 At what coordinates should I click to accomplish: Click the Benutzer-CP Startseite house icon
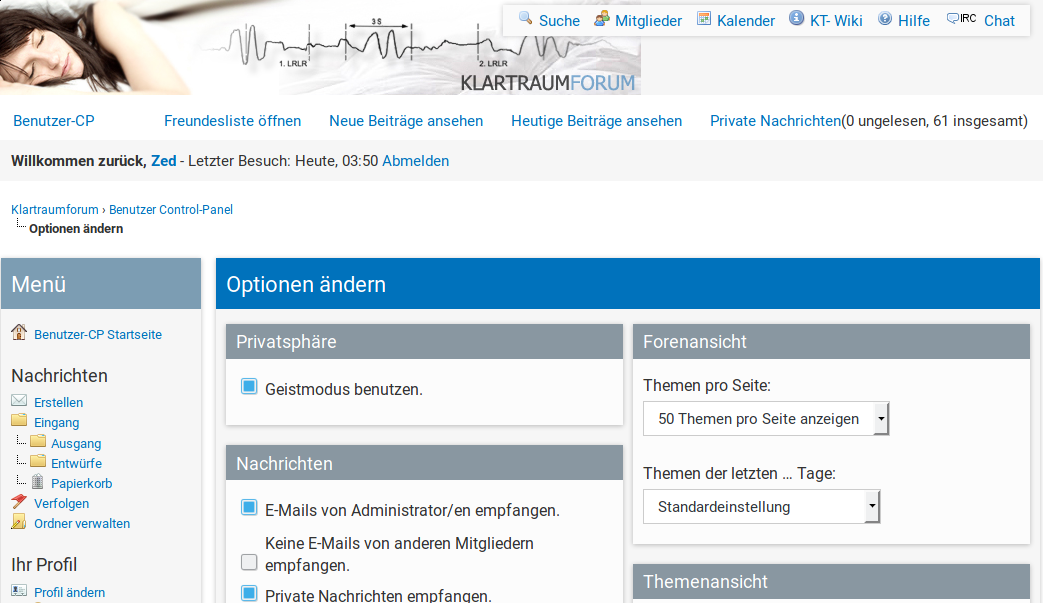[x=19, y=332]
